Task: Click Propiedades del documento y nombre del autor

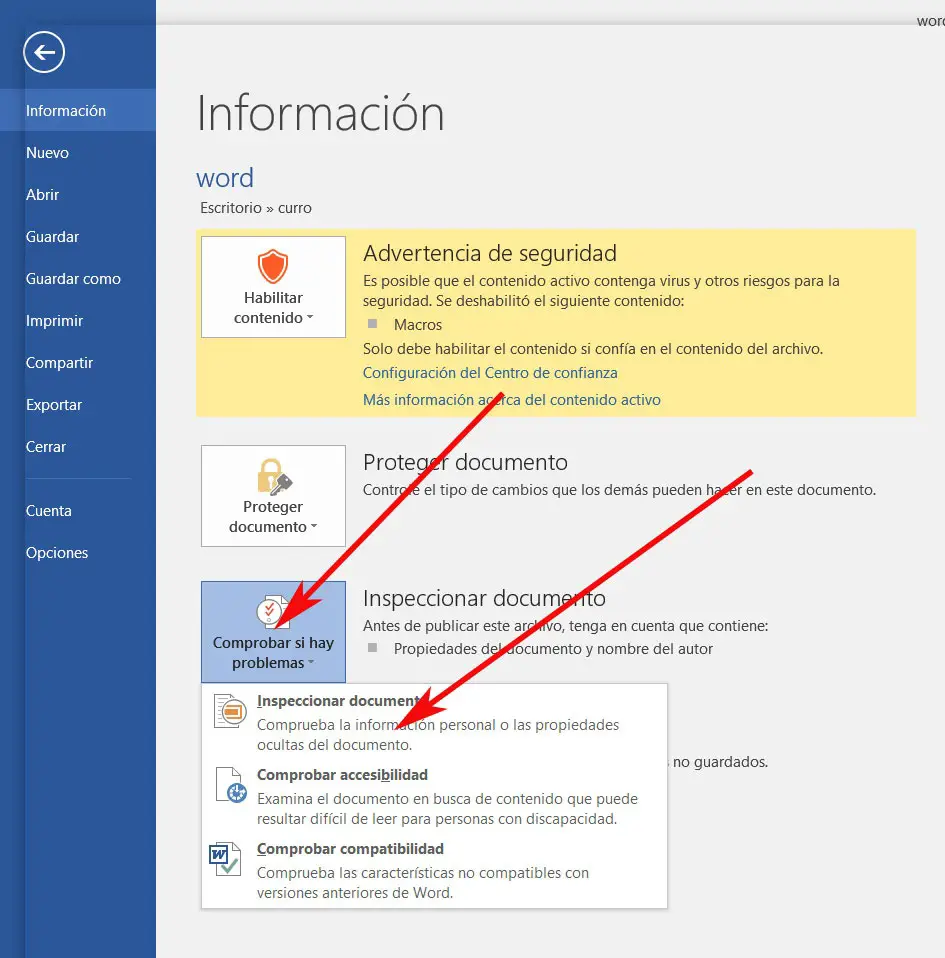Action: (x=553, y=648)
